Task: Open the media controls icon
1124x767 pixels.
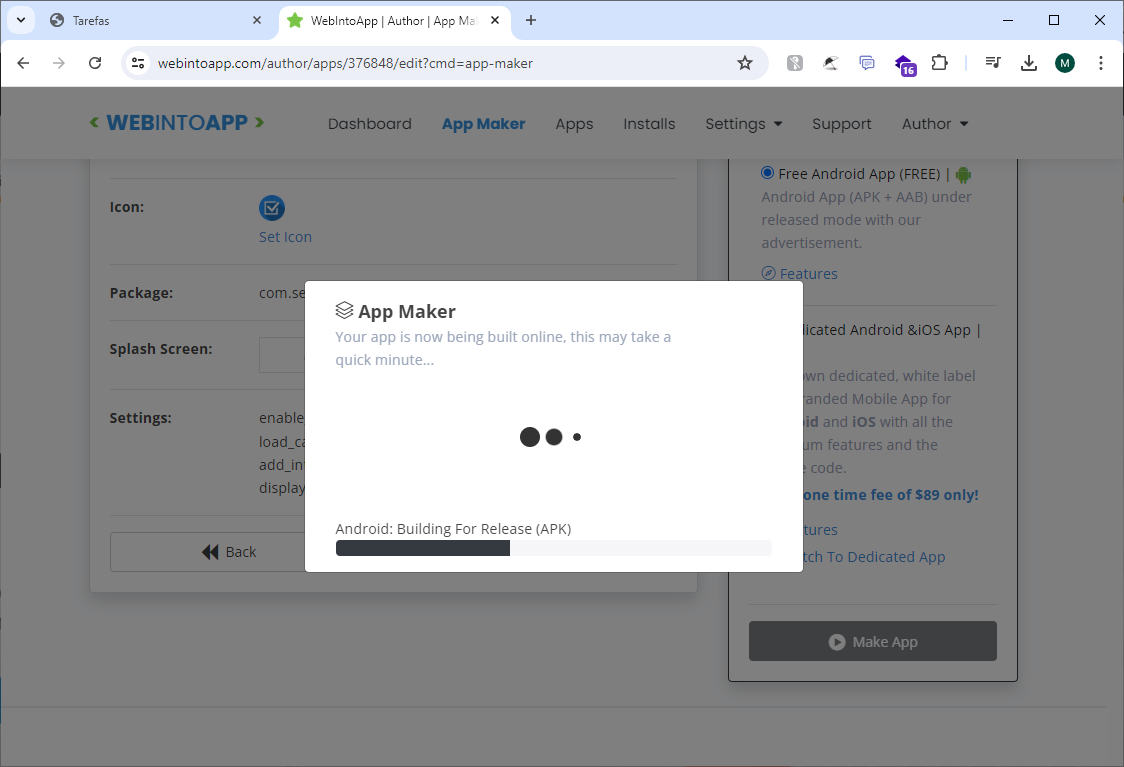Action: click(993, 63)
